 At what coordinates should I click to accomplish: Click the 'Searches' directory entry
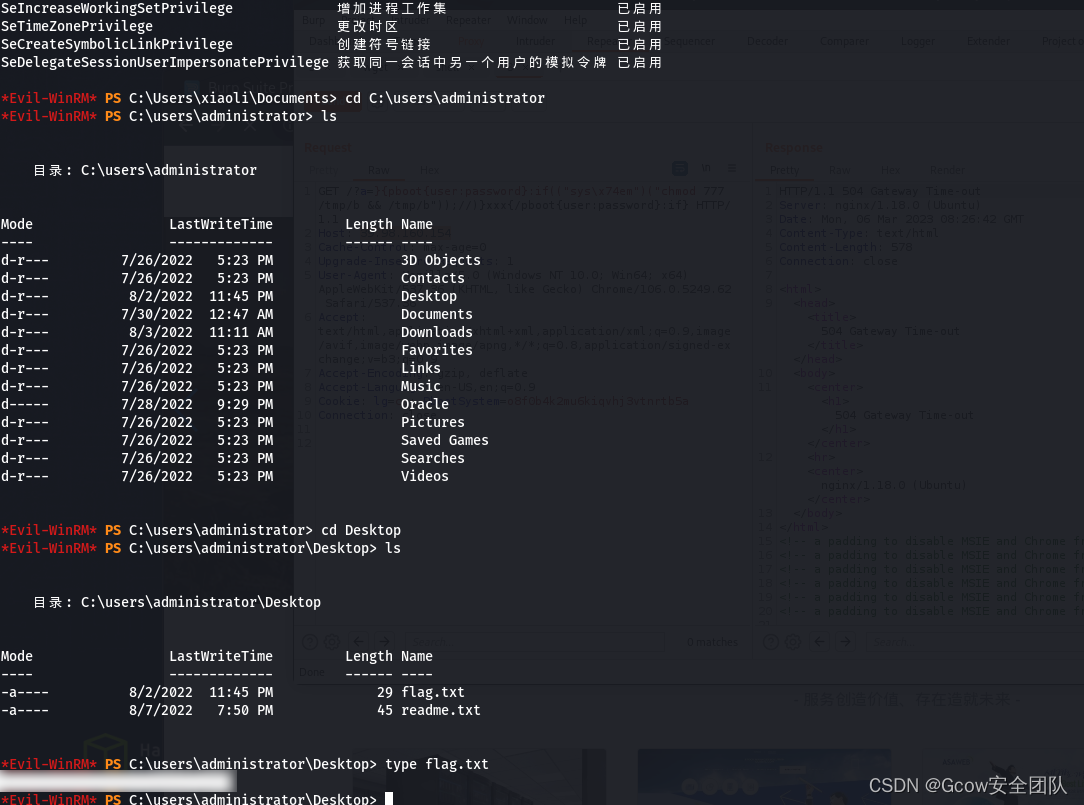433,458
